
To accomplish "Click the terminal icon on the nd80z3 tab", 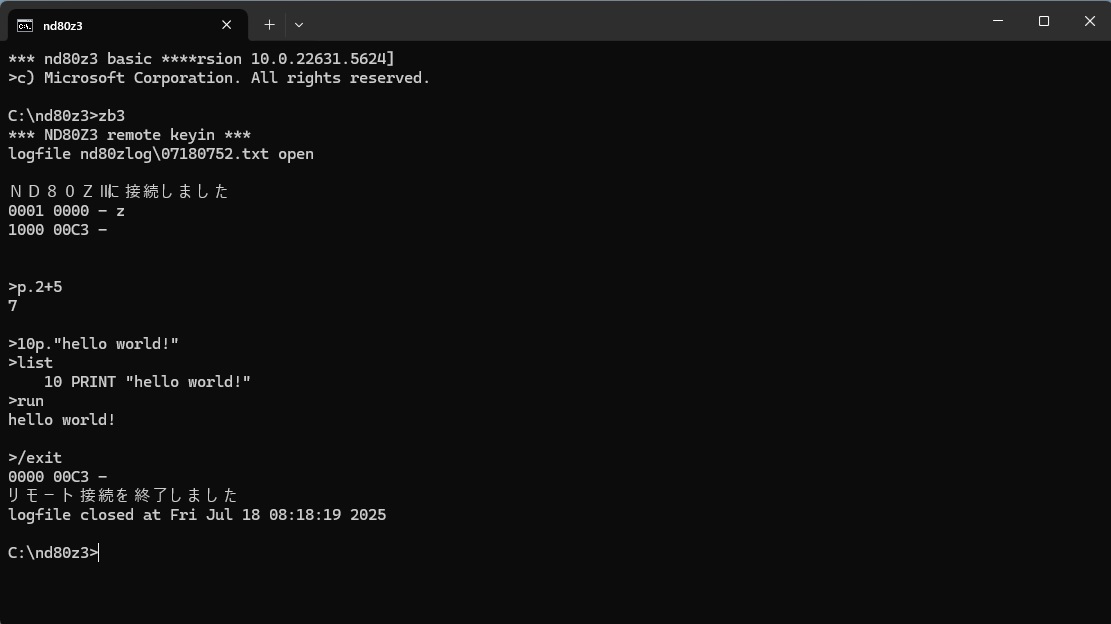I will [x=25, y=25].
